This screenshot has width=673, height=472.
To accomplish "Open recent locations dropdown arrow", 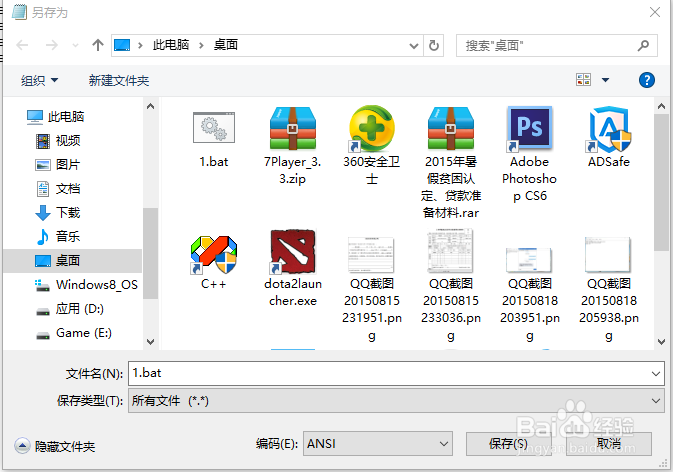I will point(75,45).
